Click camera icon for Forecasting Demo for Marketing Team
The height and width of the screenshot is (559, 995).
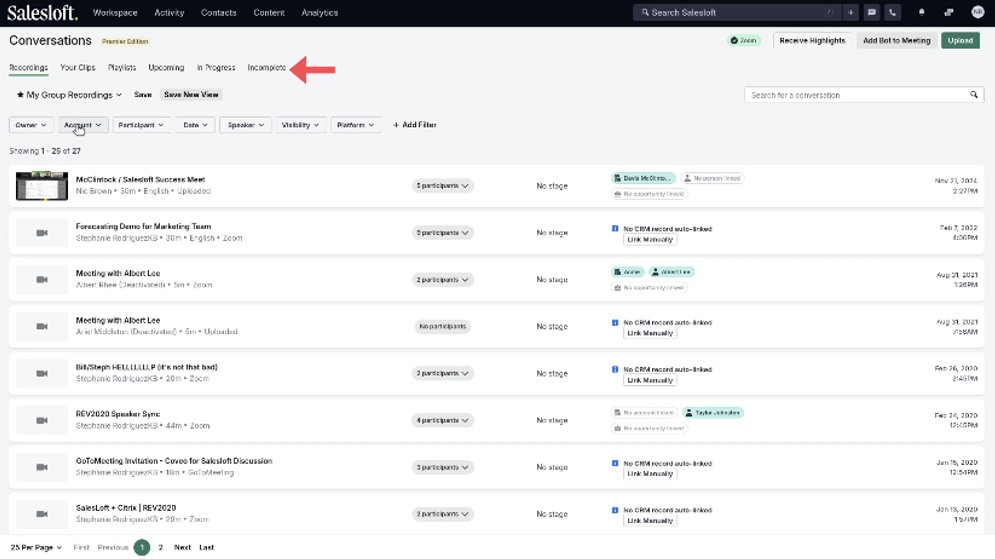(42, 233)
